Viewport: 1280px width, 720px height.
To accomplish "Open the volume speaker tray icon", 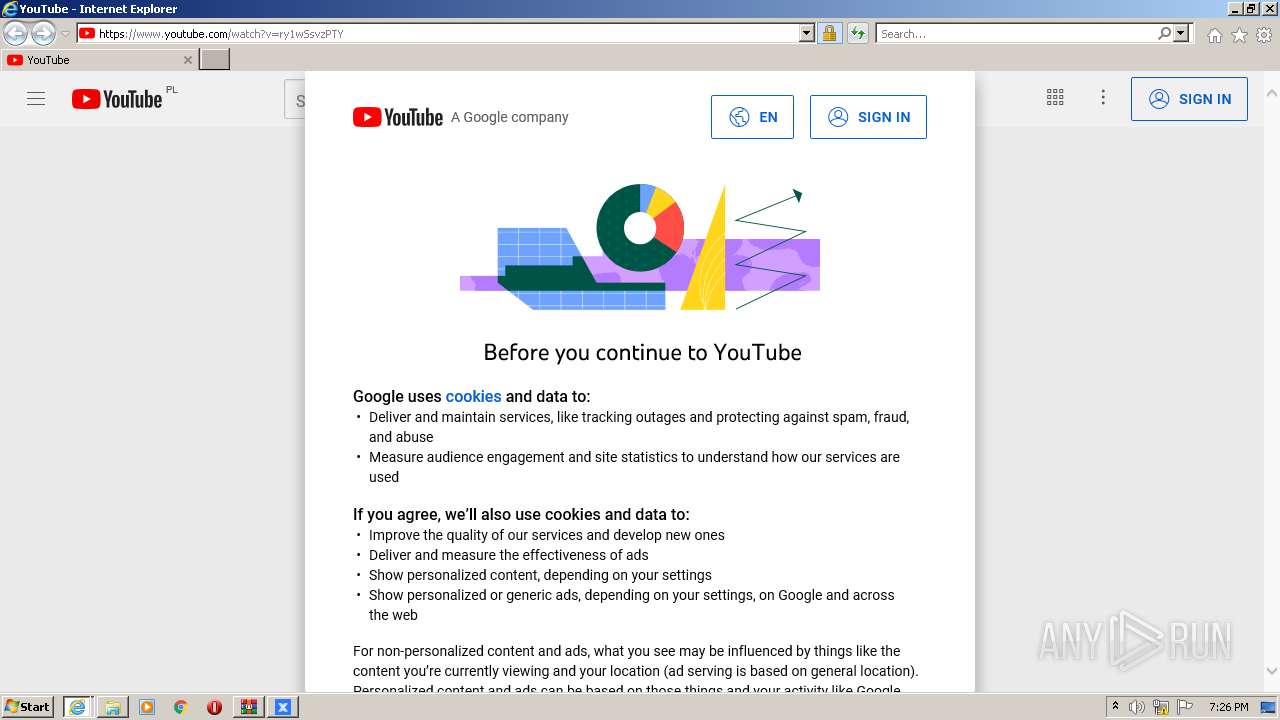I will 1137,707.
